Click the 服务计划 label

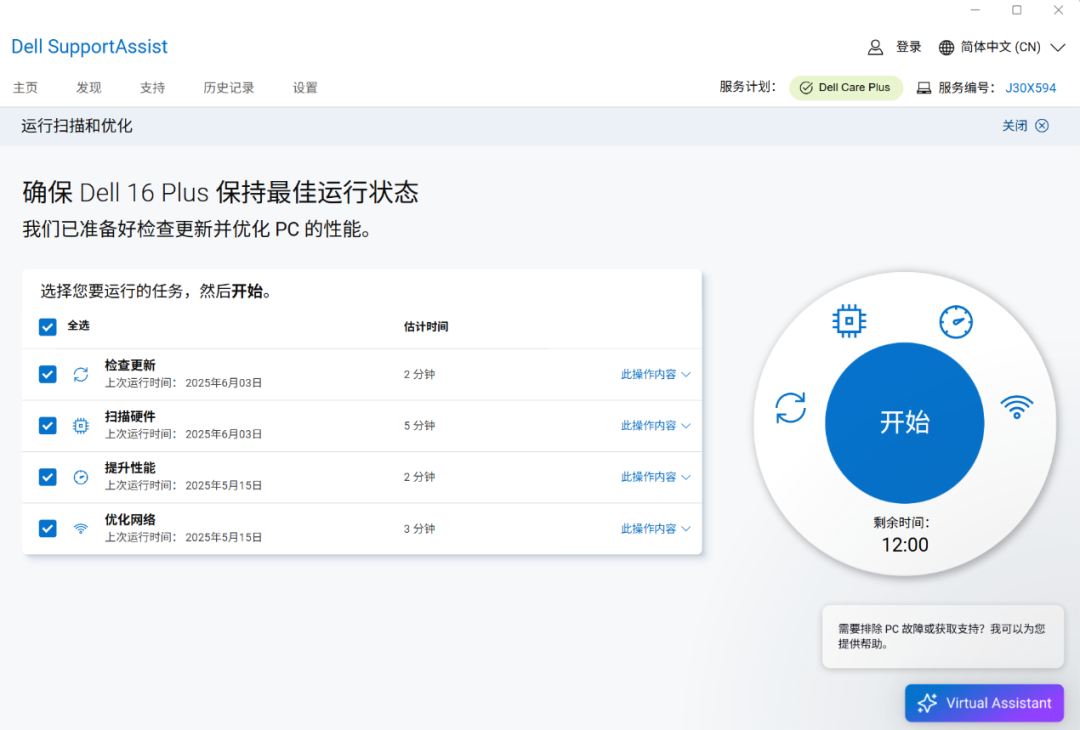coord(747,87)
